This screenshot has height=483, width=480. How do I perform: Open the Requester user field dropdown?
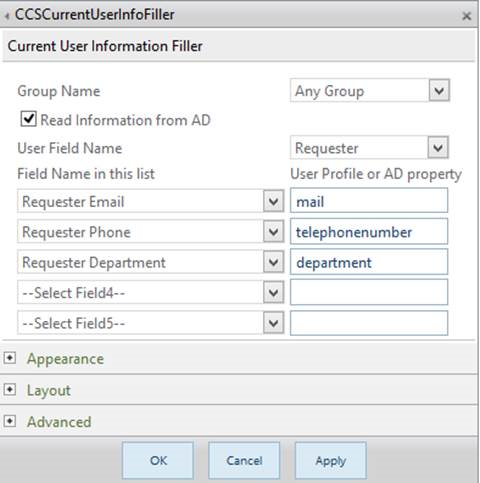369,147
